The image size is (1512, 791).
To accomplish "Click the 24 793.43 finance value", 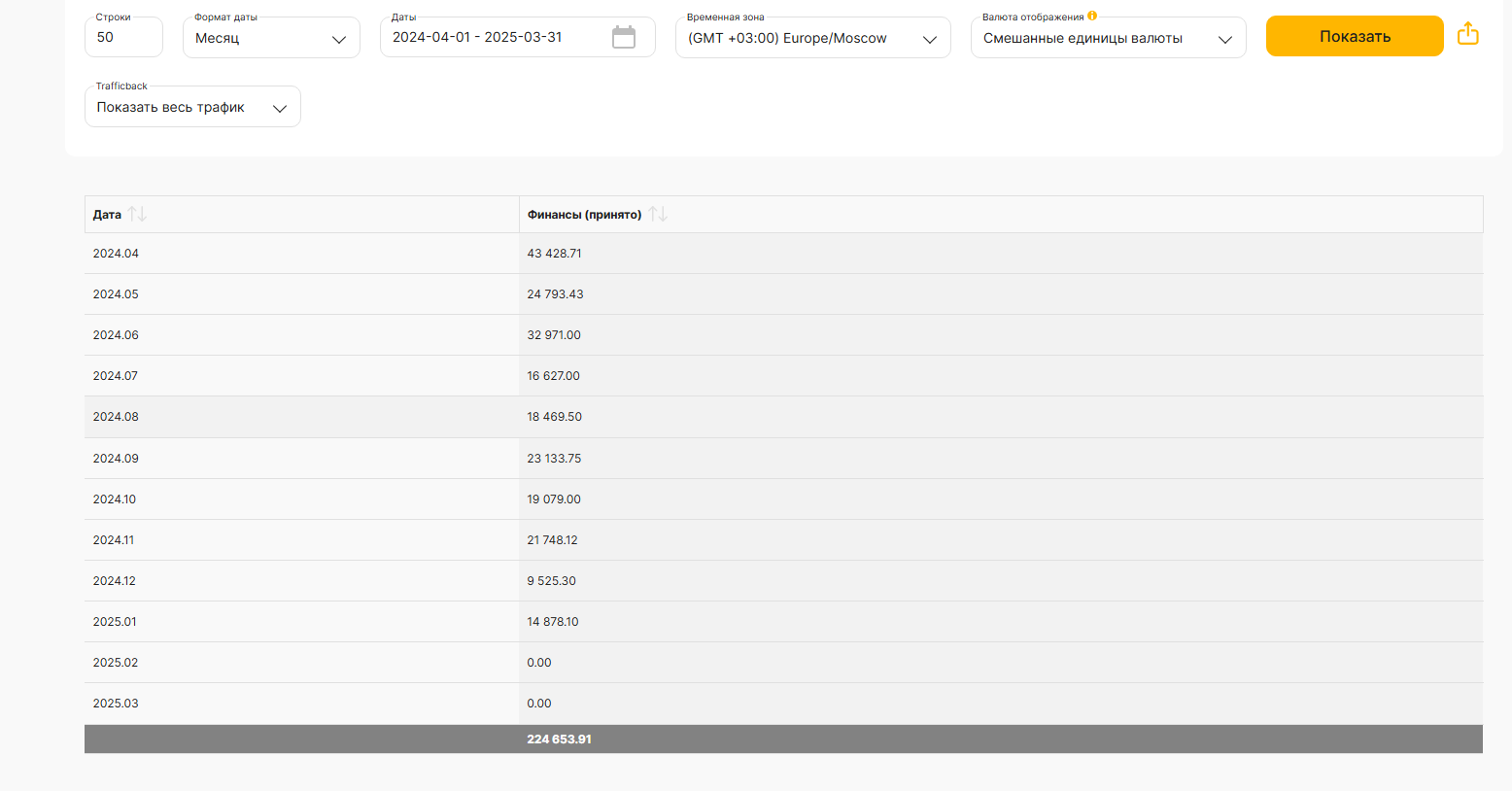I will [555, 294].
